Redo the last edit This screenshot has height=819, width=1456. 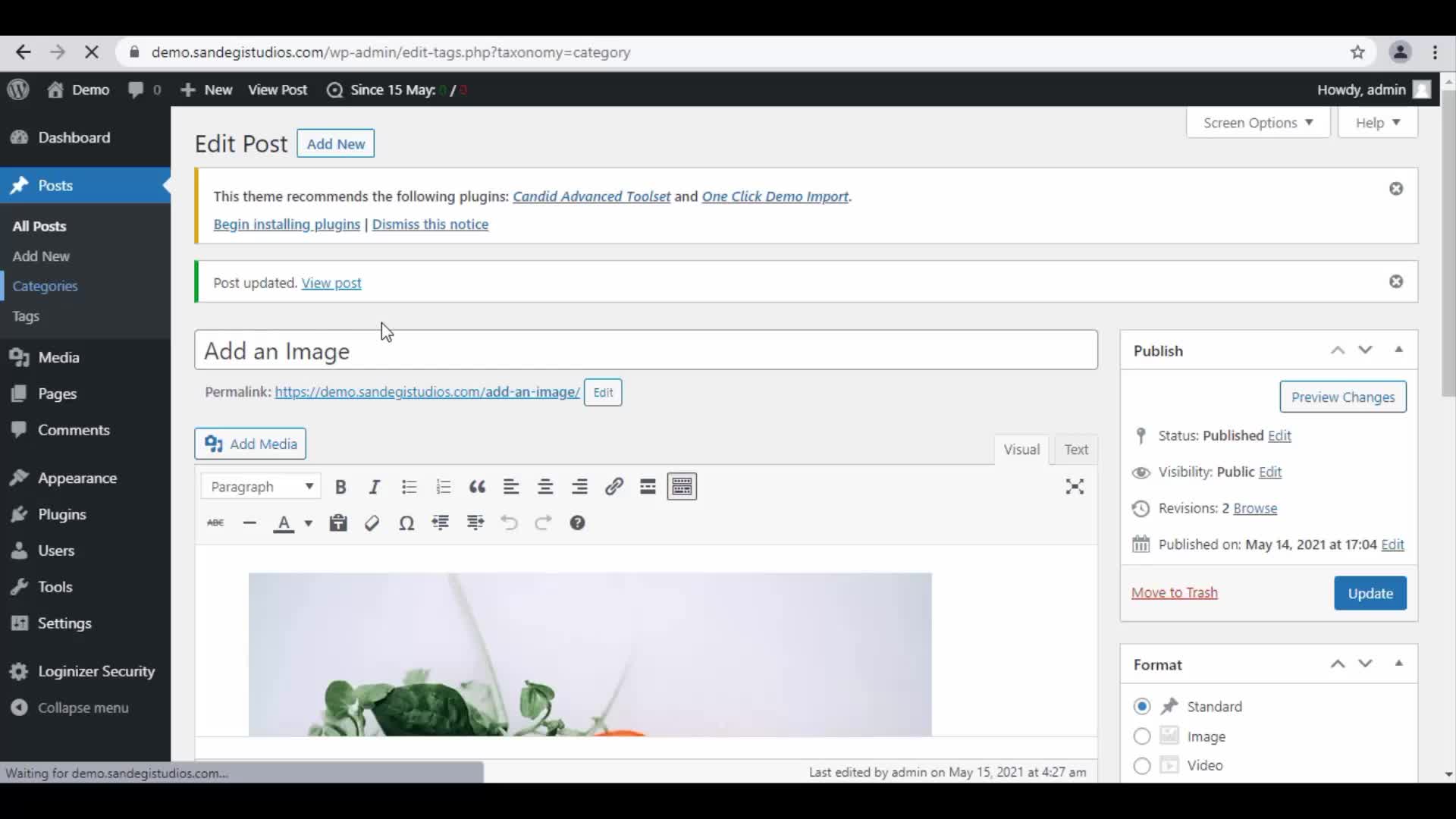(543, 523)
